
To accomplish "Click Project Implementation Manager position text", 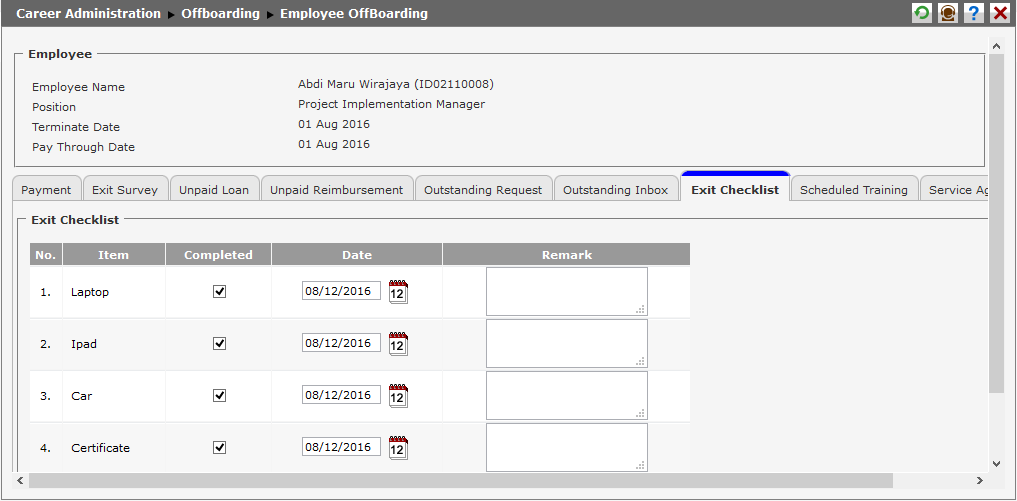I will coord(391,104).
